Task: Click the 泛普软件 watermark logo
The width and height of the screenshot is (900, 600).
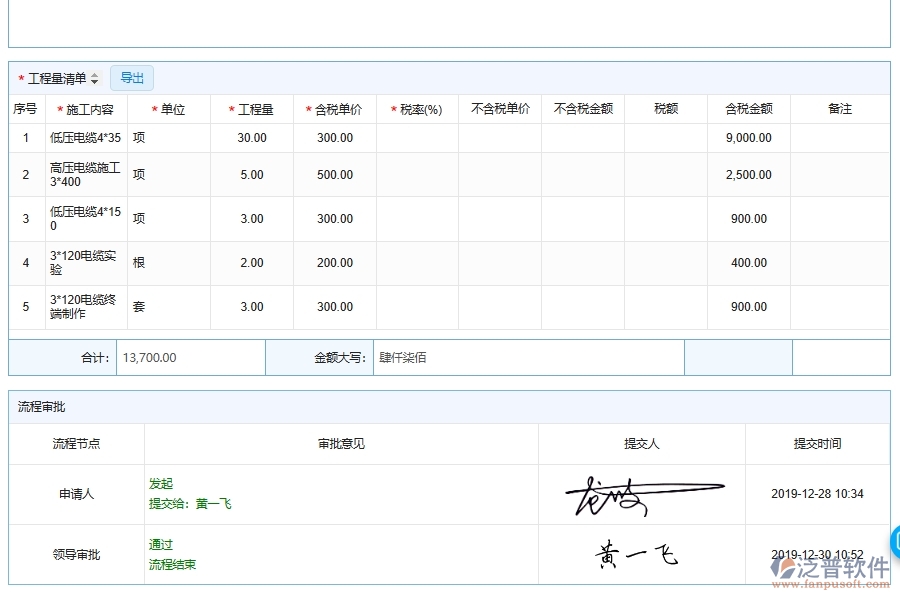Action: [x=830, y=568]
